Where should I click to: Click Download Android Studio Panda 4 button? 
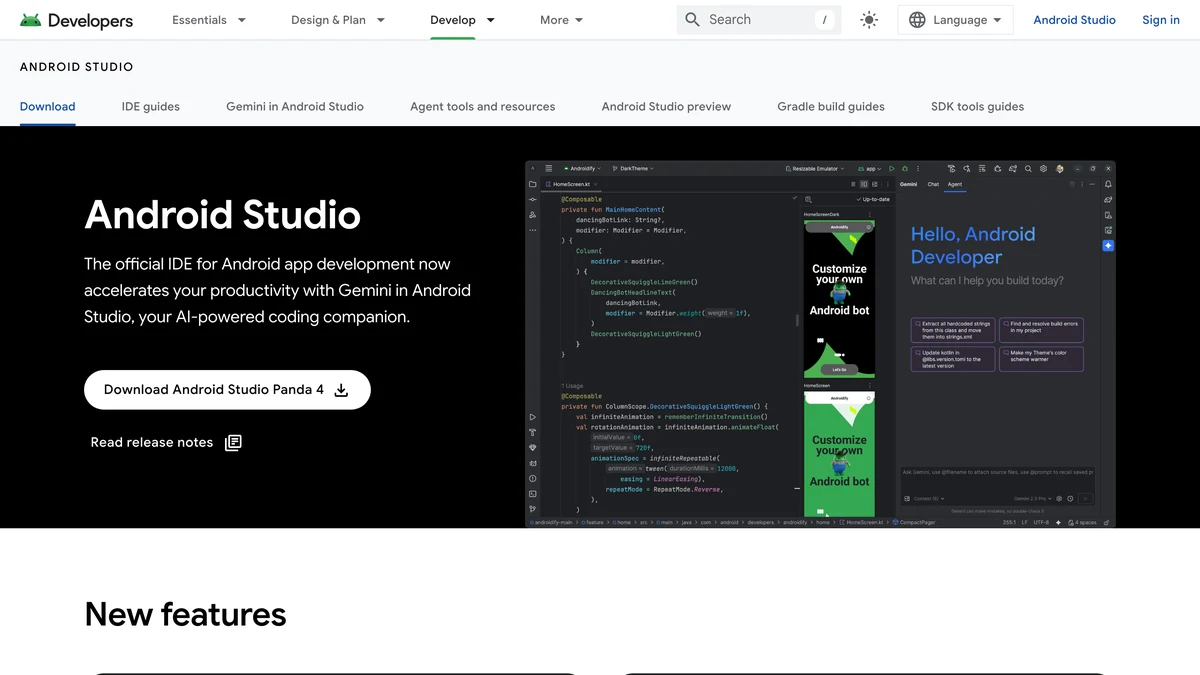pyautogui.click(x=227, y=390)
